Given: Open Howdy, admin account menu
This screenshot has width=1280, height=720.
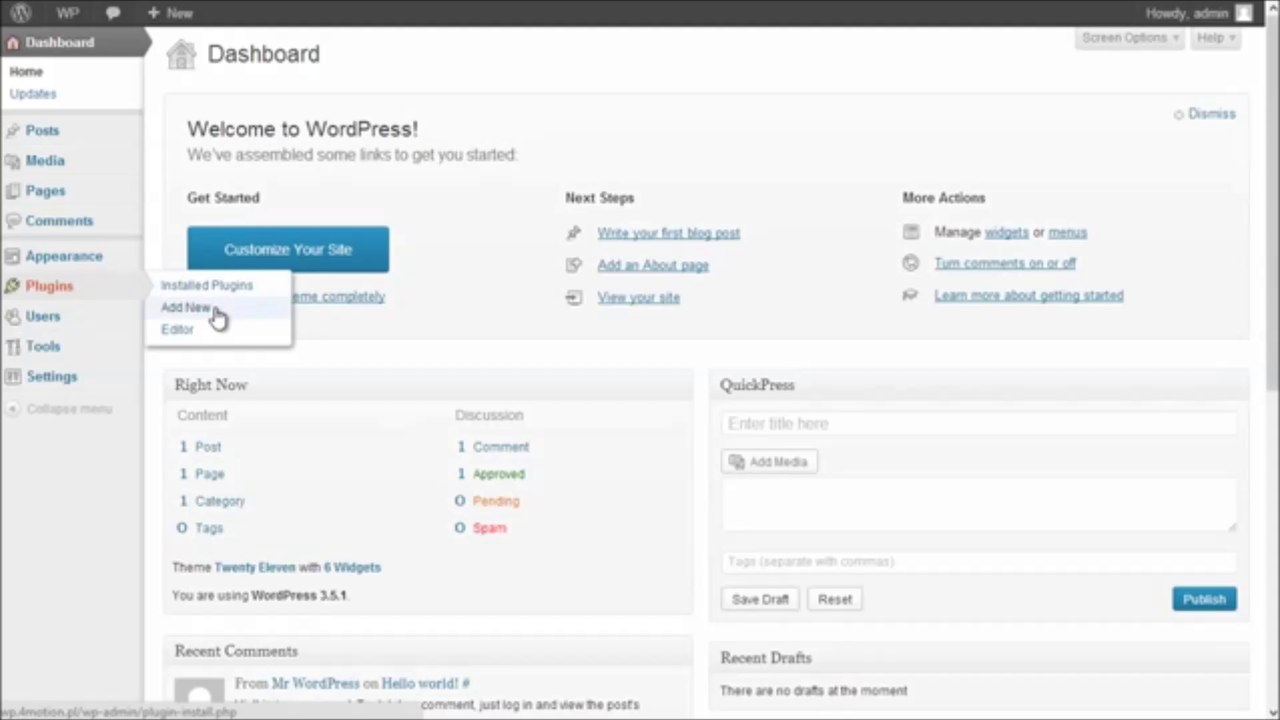Looking at the screenshot, I should 1199,13.
